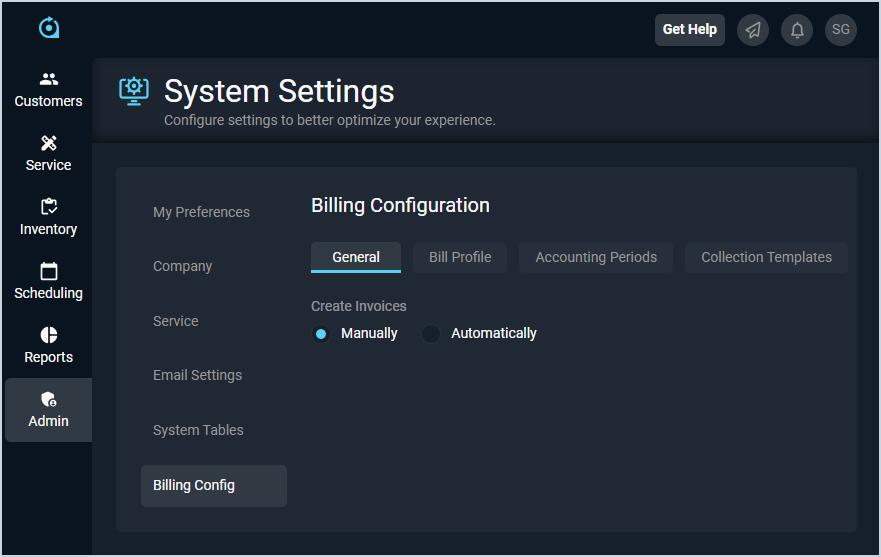Go to Email Settings section

coord(197,375)
